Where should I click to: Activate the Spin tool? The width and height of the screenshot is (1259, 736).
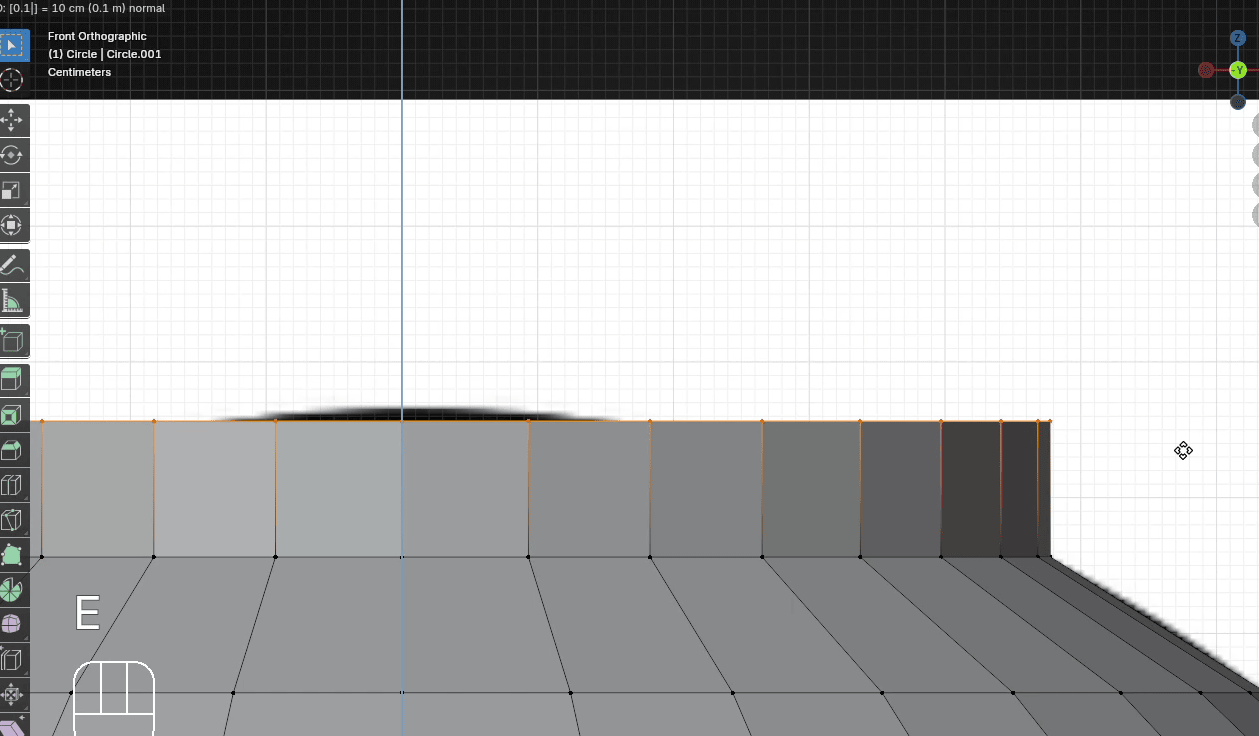(x=12, y=589)
